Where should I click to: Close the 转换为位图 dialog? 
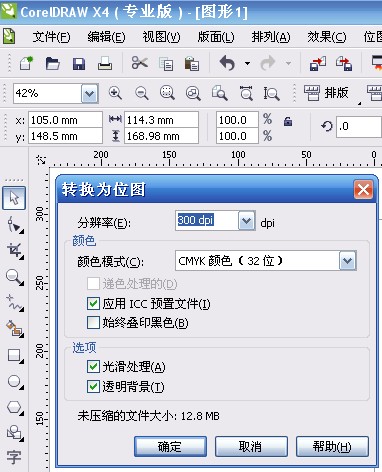pyautogui.click(x=363, y=190)
